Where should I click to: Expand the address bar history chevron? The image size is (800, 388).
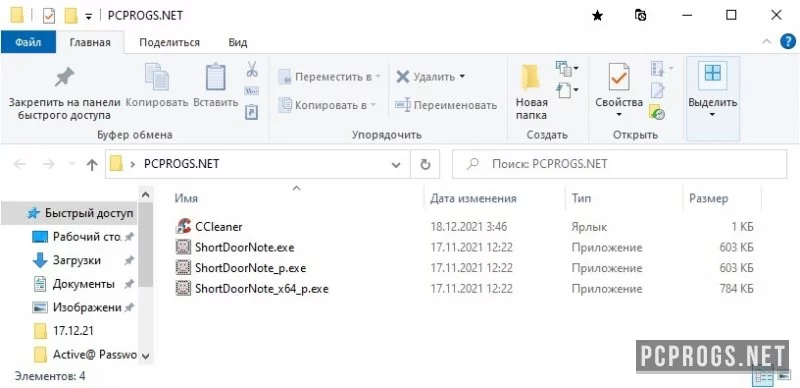click(x=396, y=164)
